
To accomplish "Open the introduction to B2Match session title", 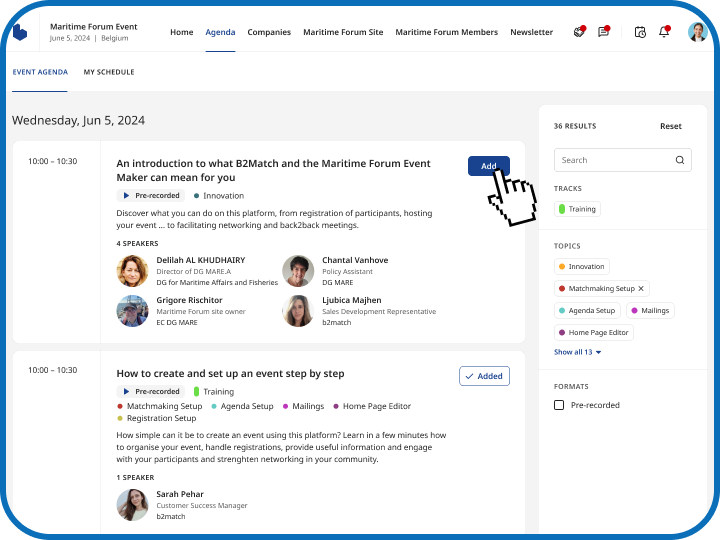I will tap(273, 170).
